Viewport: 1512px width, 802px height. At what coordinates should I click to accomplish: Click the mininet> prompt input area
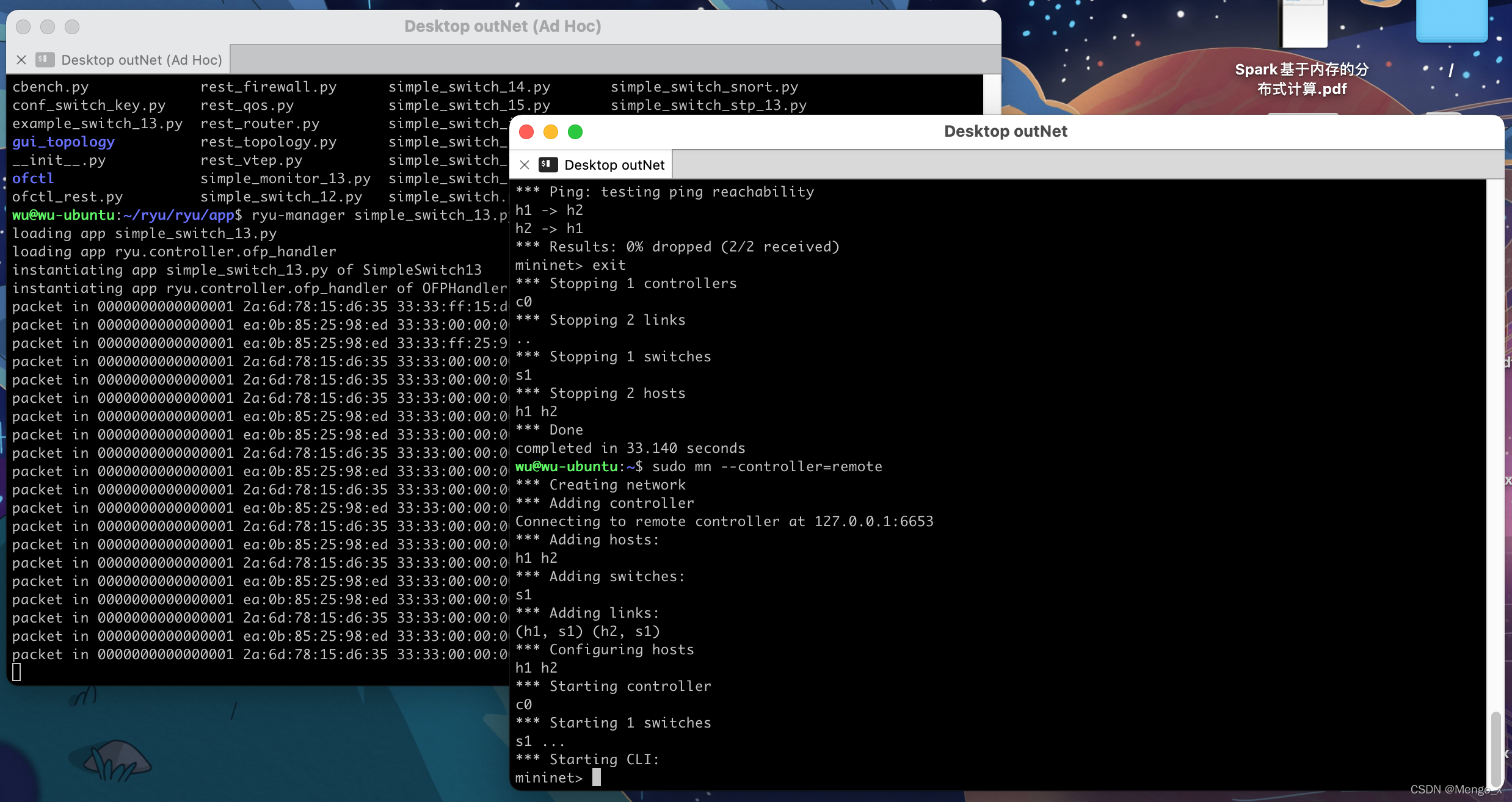(x=597, y=777)
